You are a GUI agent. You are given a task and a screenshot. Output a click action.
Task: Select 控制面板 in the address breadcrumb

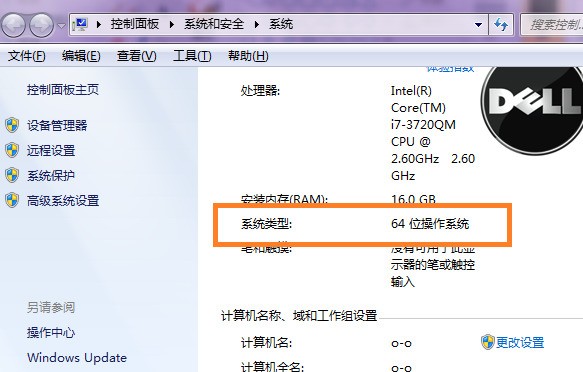135,24
